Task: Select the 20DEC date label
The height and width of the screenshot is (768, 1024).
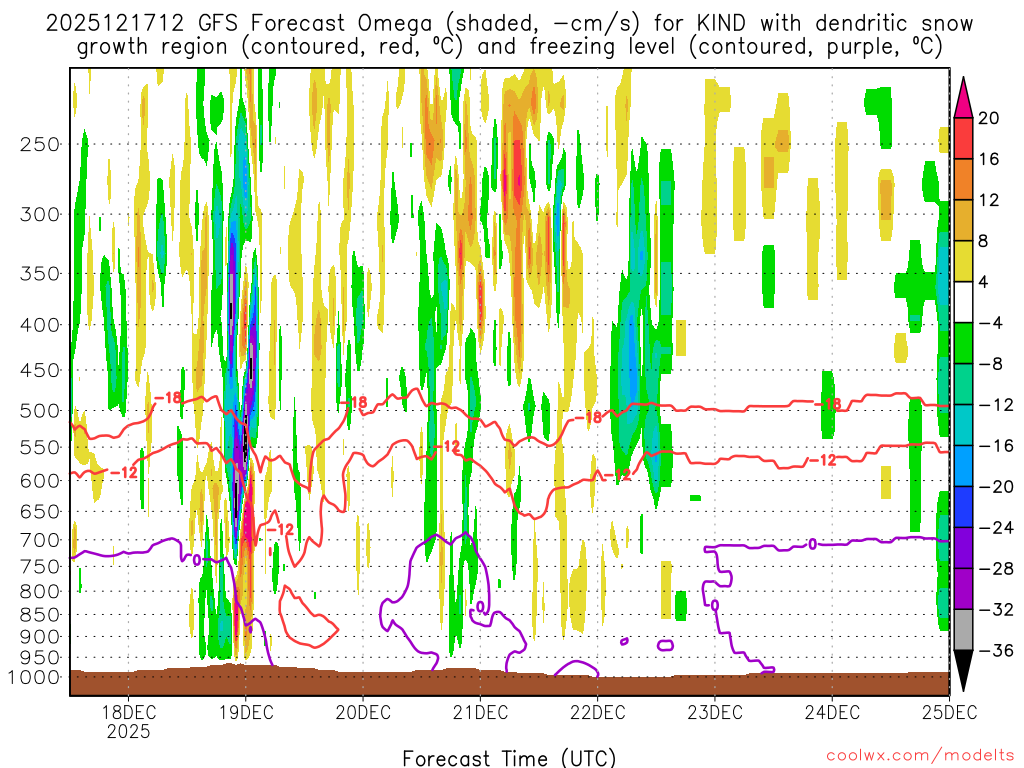Action: pos(363,712)
